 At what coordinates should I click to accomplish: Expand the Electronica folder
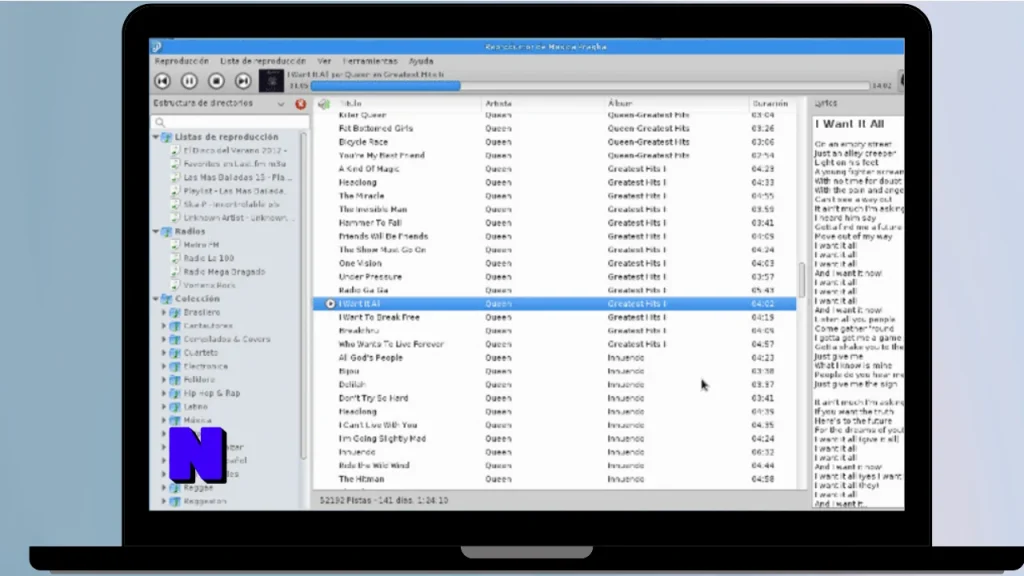tap(164, 366)
